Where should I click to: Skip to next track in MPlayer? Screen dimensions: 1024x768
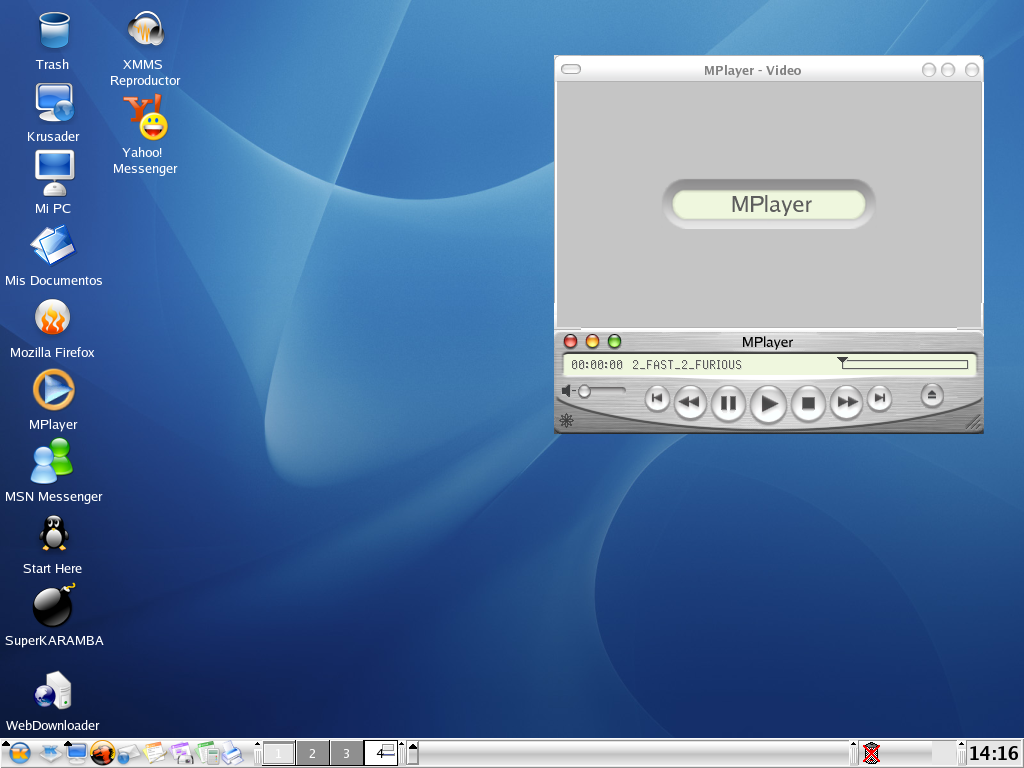(x=879, y=398)
